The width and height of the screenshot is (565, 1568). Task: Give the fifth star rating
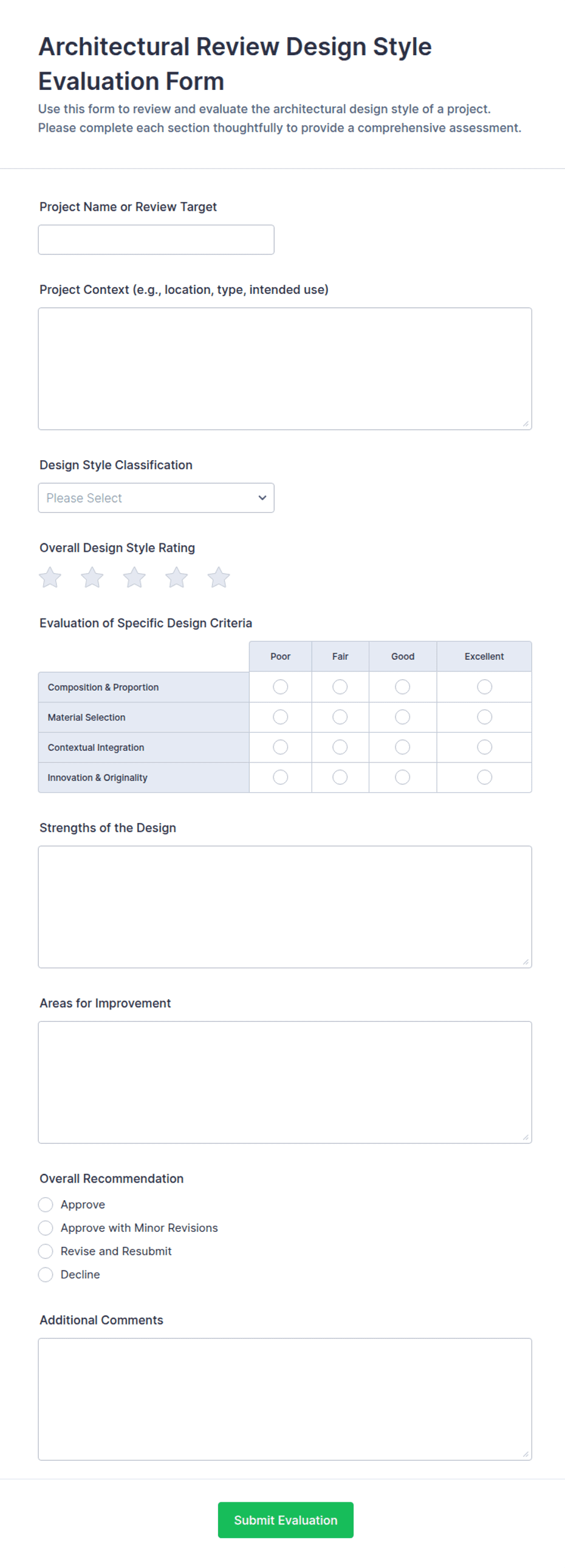218,577
